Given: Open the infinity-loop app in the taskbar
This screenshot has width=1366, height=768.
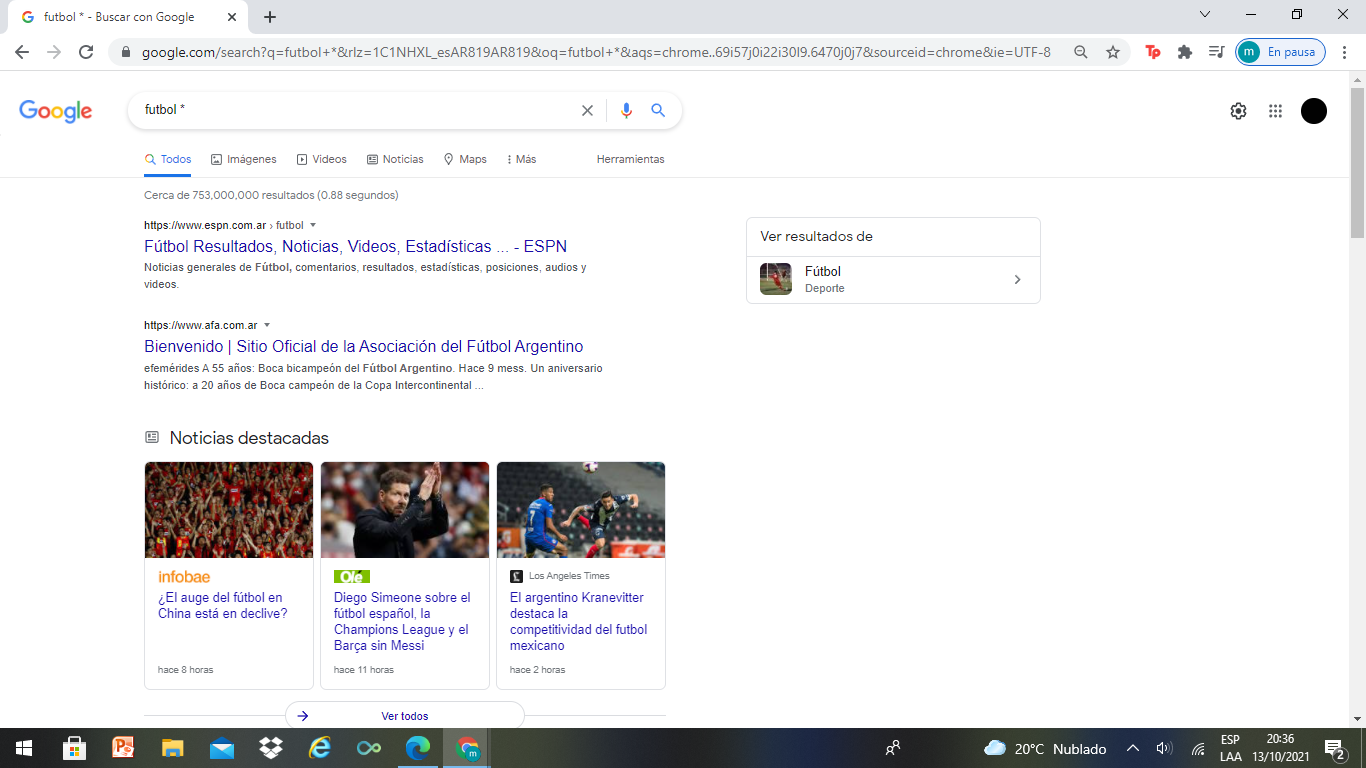Looking at the screenshot, I should click(x=369, y=748).
